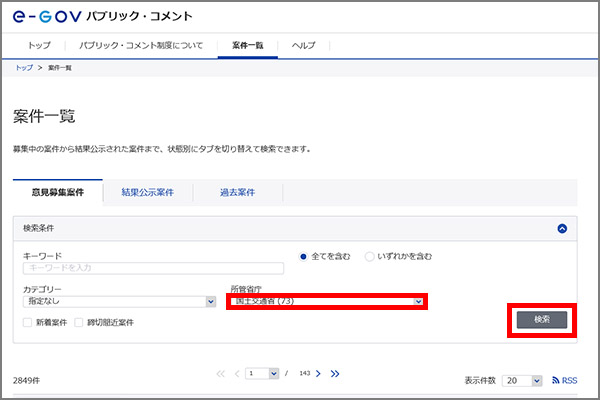Go to the previous results page
Viewport: 600px width, 400px height.
[237, 373]
